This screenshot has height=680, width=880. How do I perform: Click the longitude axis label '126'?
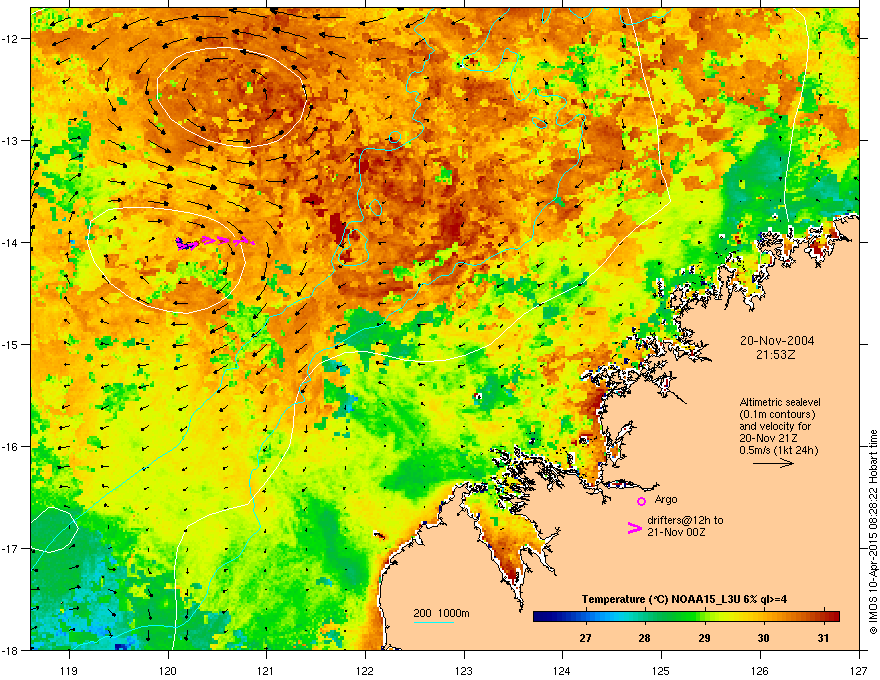click(760, 670)
